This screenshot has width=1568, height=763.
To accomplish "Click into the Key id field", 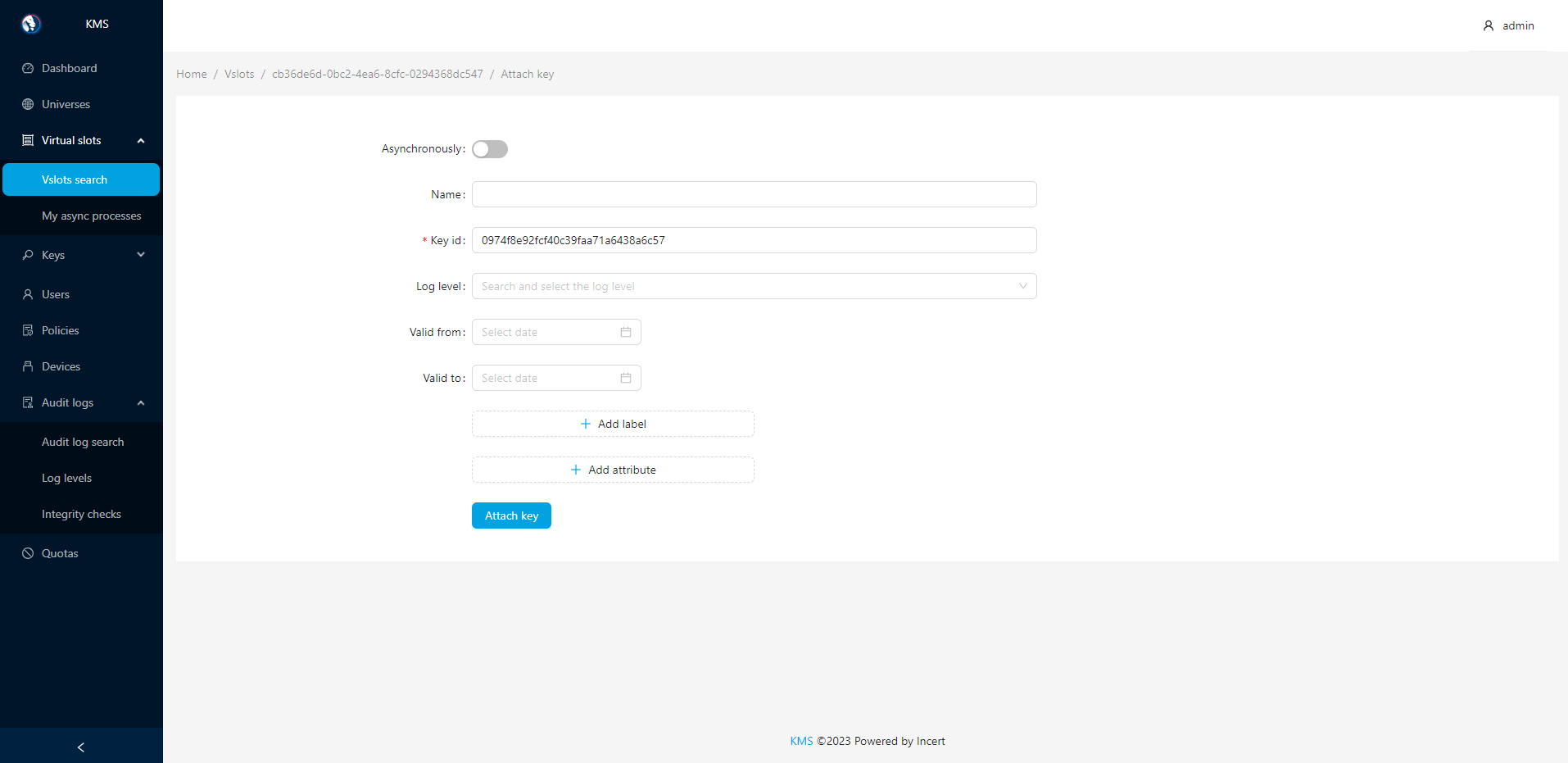I will point(755,240).
